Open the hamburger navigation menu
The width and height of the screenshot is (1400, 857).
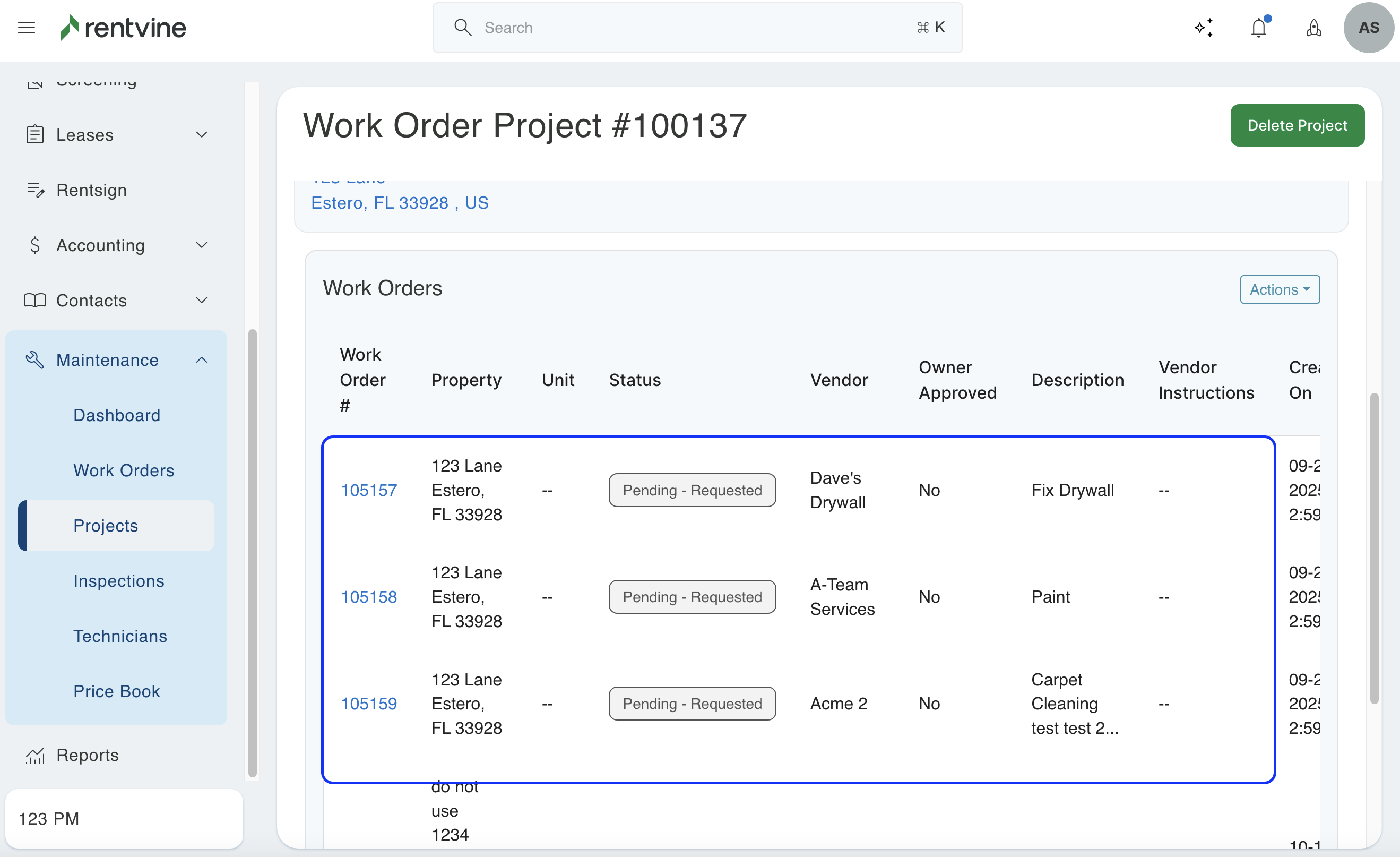coord(26,27)
